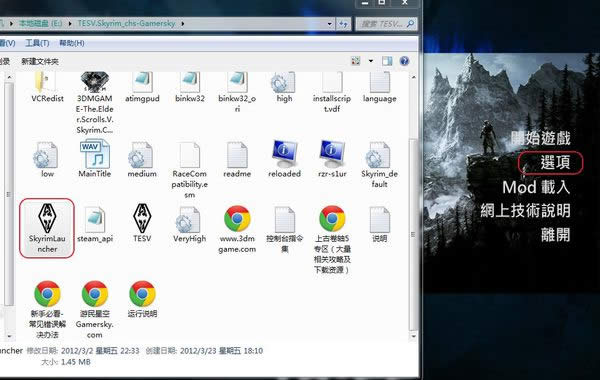Select the 3DMGAME Skyrim file icon
Viewport: 600px width, 380px height.
[x=95, y=103]
